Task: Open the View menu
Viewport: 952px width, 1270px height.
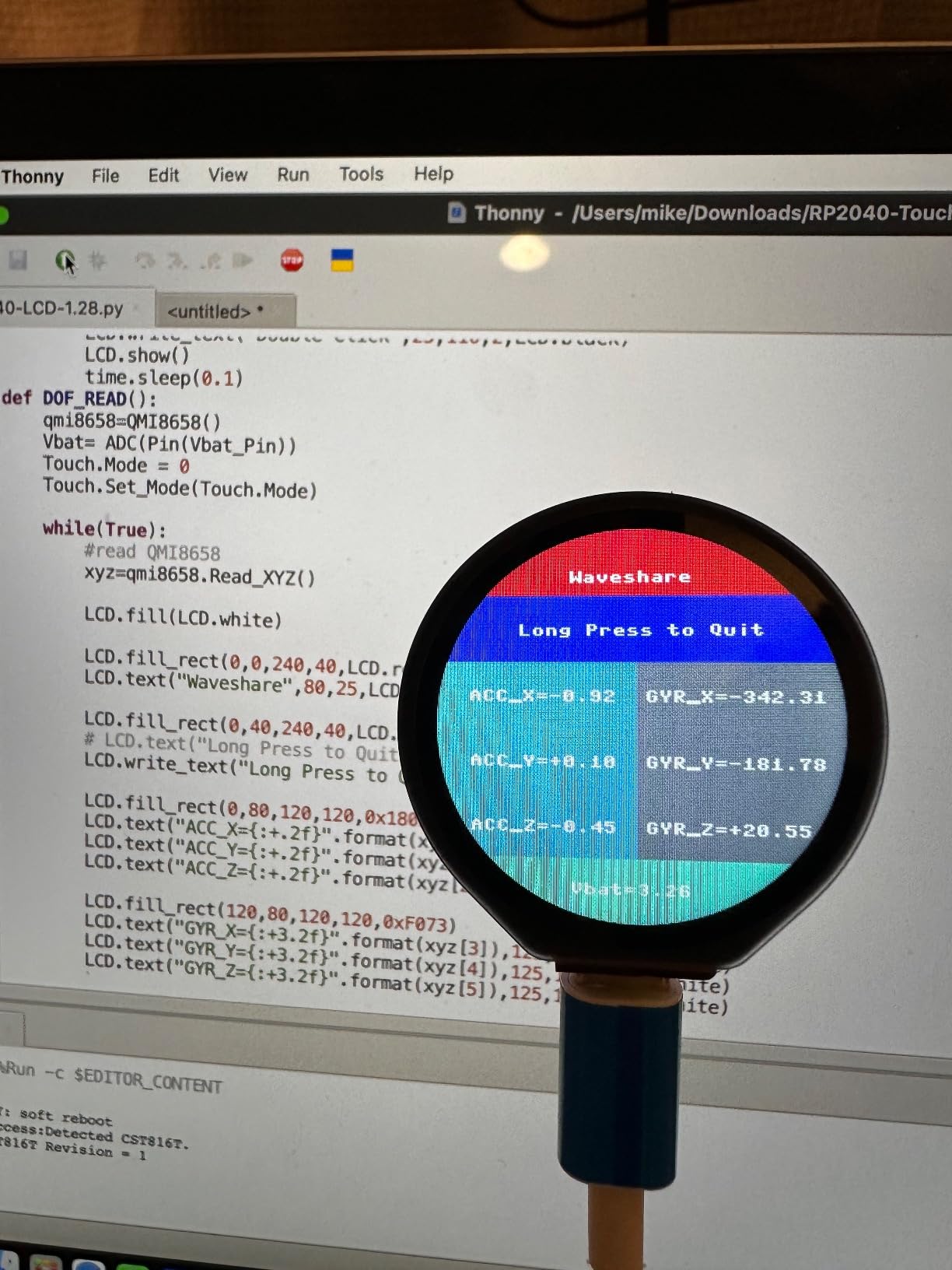Action: (x=227, y=174)
